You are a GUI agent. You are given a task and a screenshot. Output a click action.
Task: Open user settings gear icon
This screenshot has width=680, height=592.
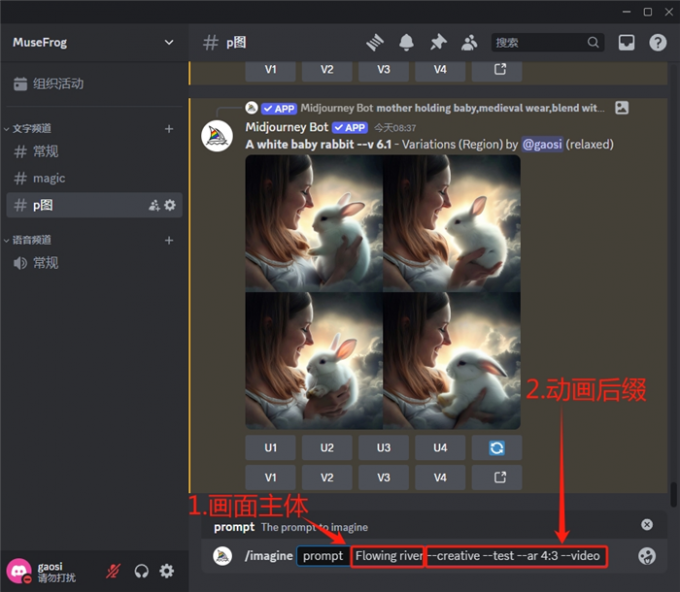167,571
